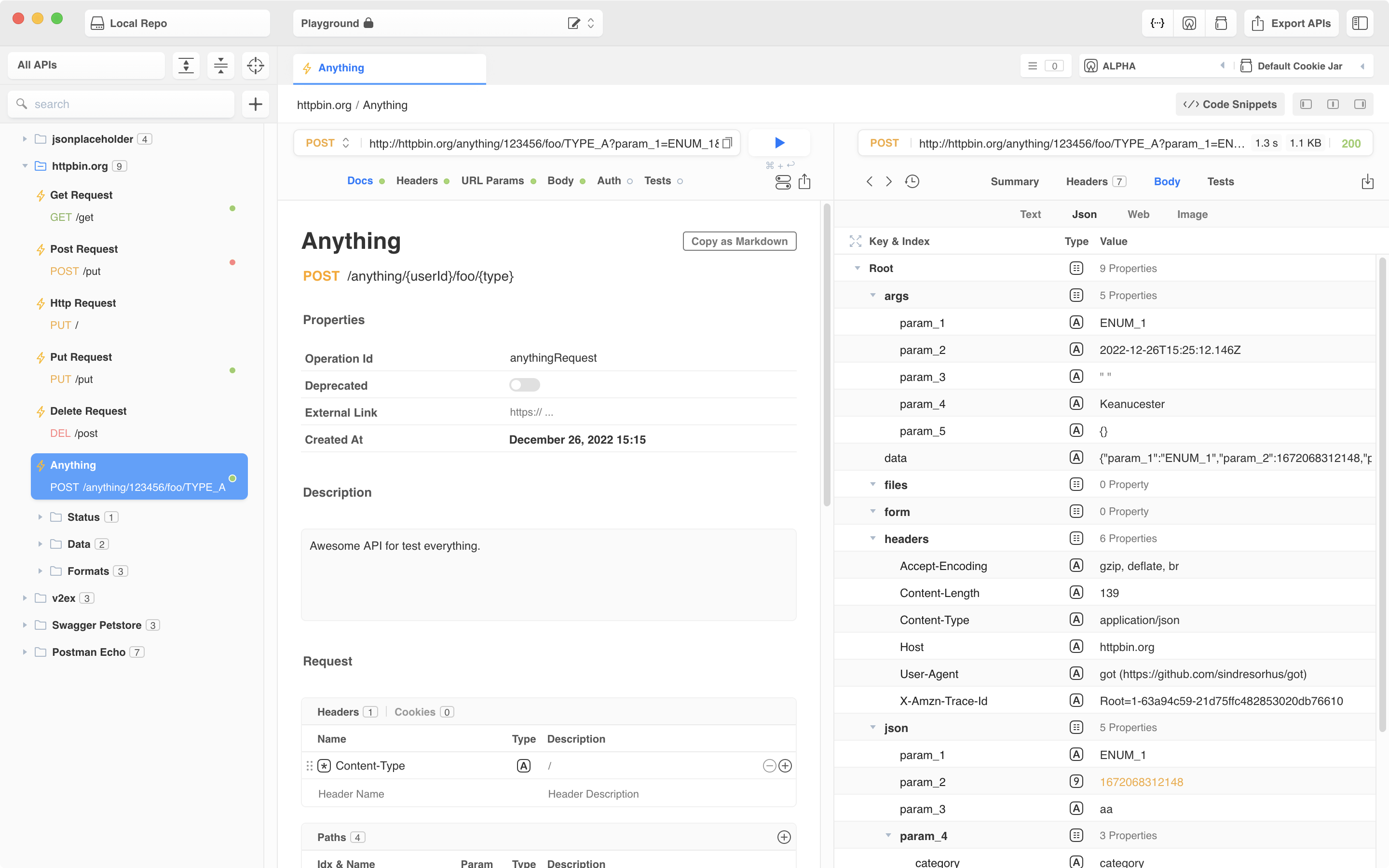Go to previous response arrow

click(x=870, y=181)
